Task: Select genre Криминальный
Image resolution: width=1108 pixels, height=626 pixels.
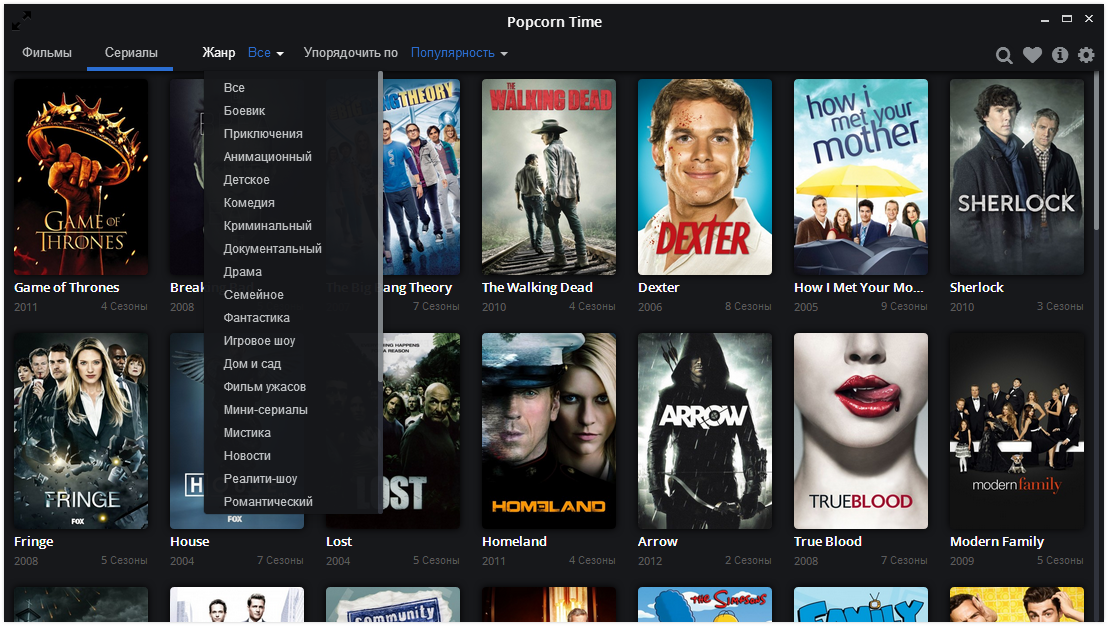Action: point(267,225)
